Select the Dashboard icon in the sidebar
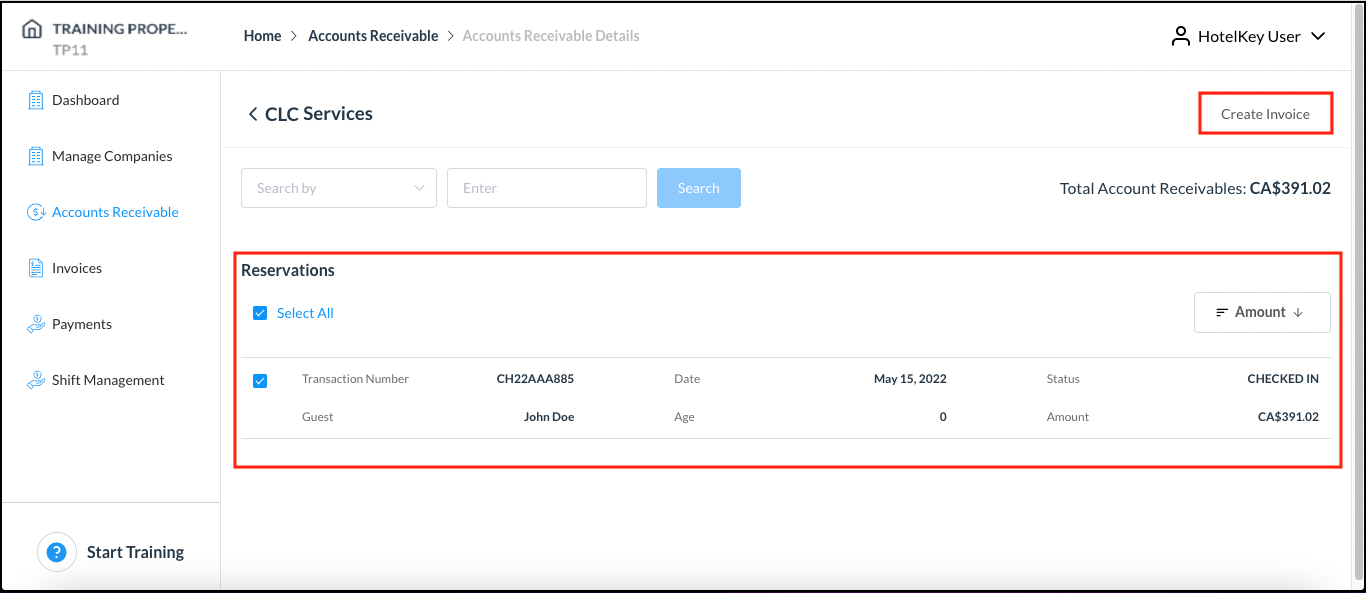This screenshot has width=1366, height=593. 37,99
